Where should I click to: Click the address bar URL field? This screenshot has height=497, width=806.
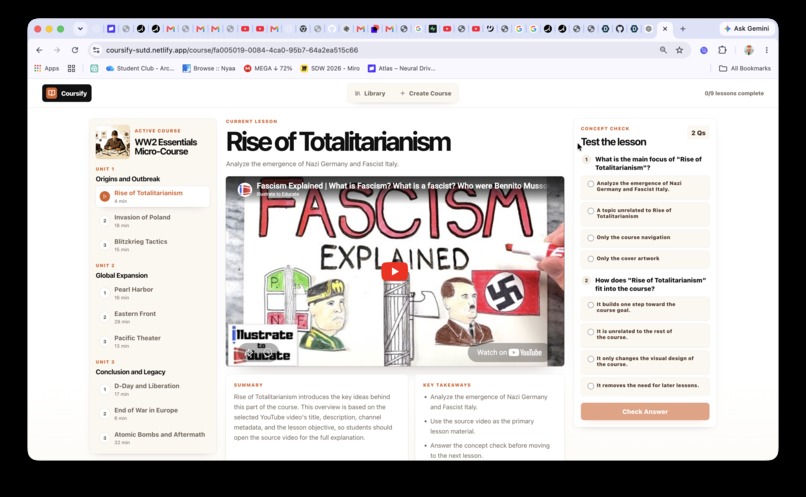tap(379, 50)
